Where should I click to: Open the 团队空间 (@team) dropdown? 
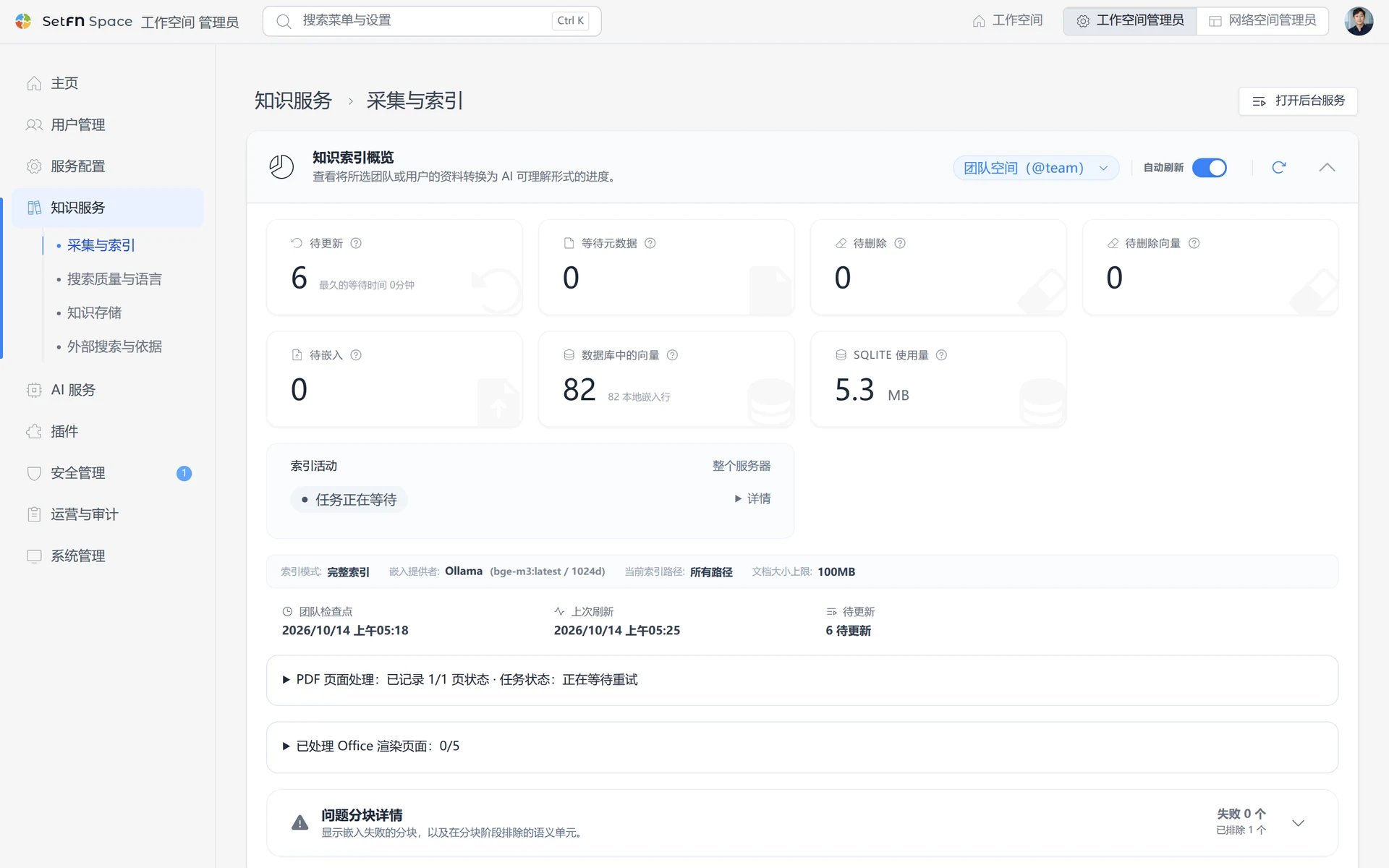(1035, 168)
